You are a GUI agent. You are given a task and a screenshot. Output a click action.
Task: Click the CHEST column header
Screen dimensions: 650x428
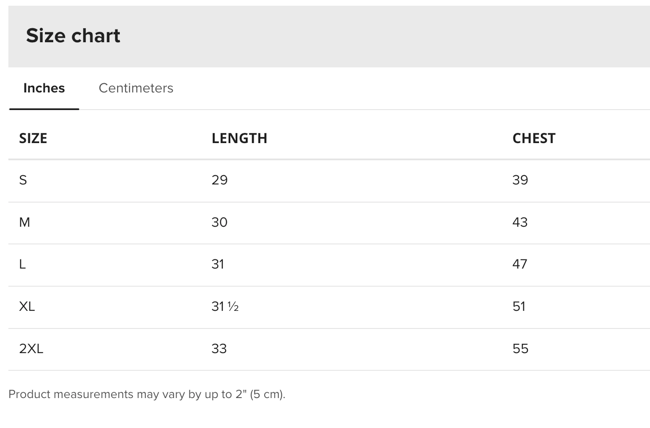pyautogui.click(x=533, y=138)
